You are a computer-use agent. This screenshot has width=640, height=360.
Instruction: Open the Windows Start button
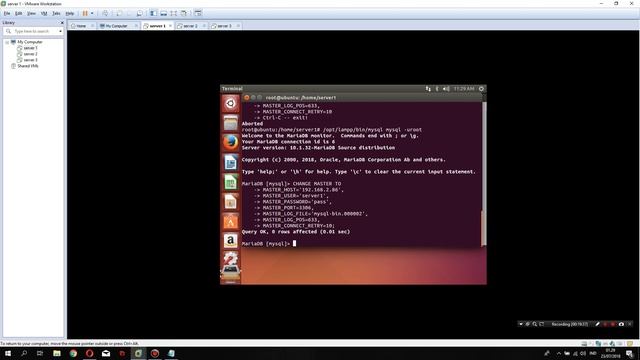[8, 353]
